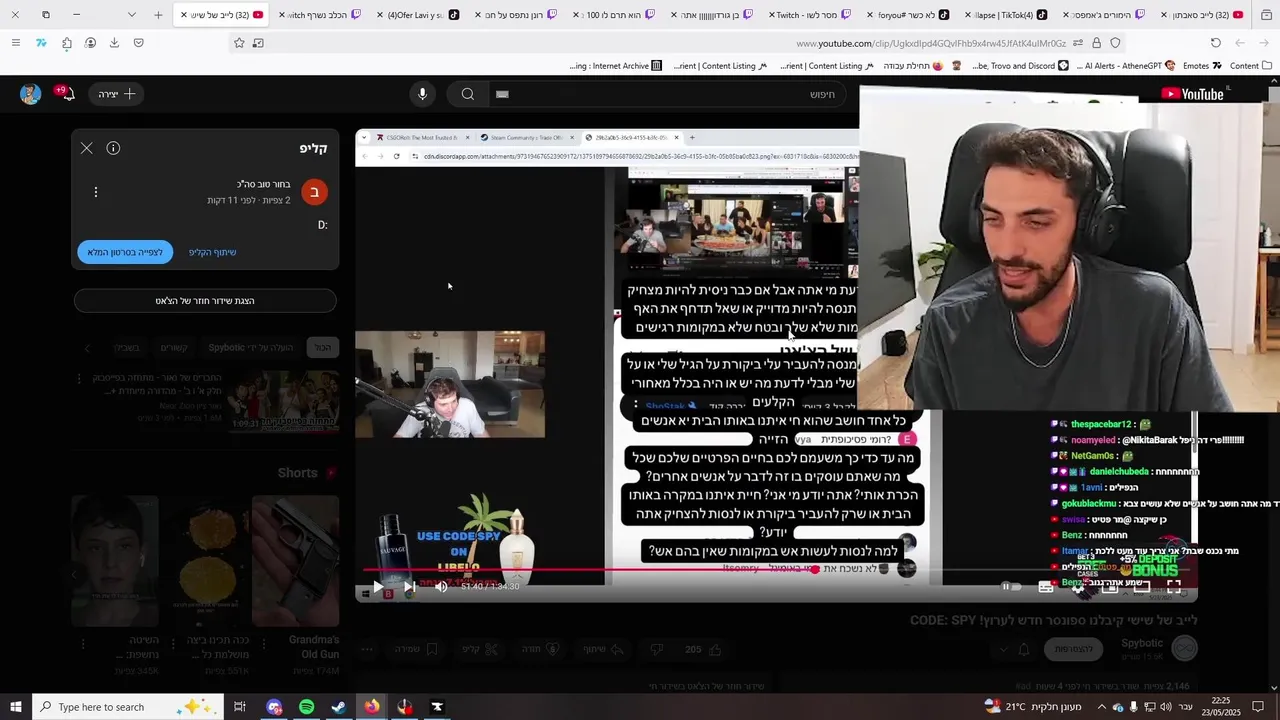Screen dimensions: 1280x720
Task: Enter fullscreen mode
Action: point(1174,587)
